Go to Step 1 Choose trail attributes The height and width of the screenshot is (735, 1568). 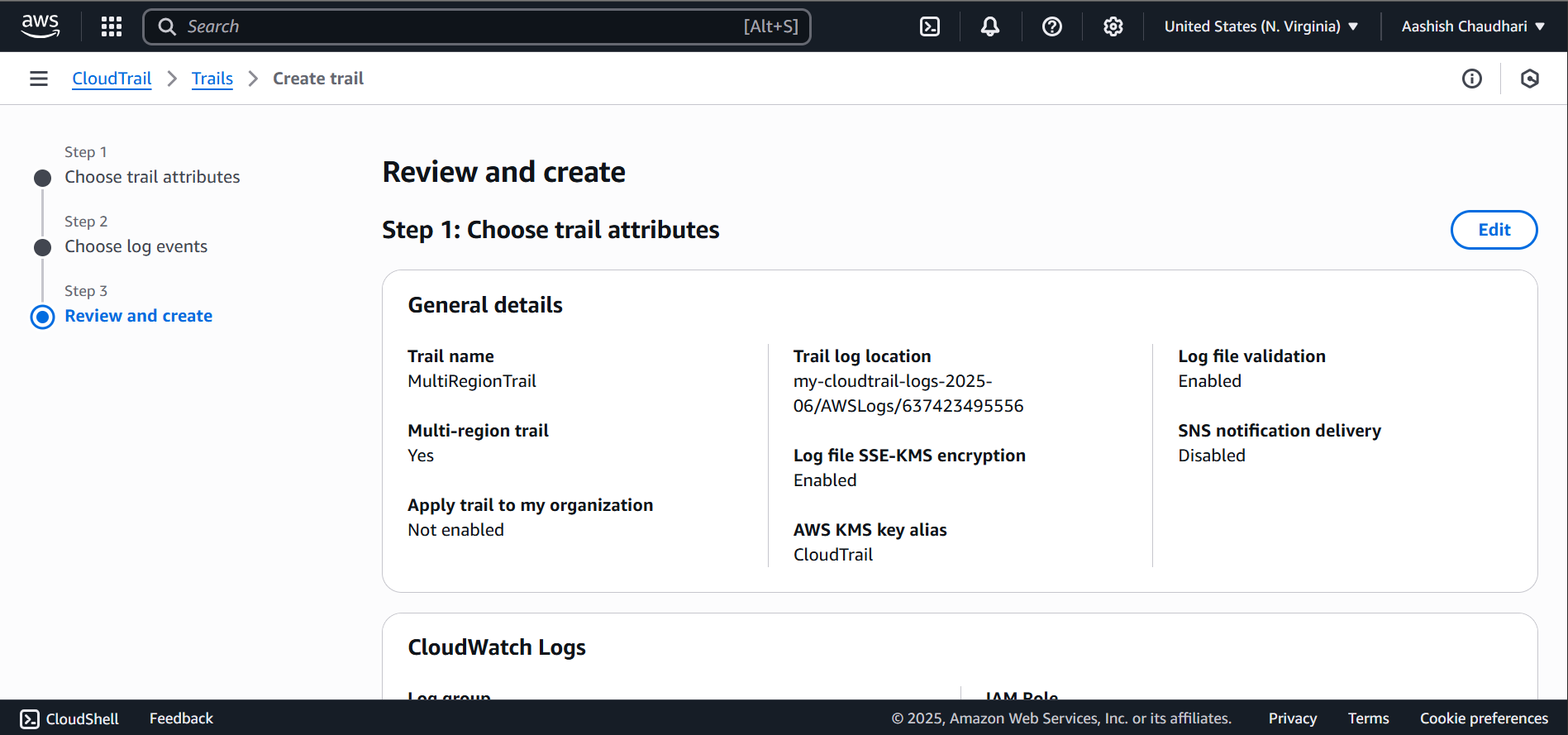[x=152, y=177]
